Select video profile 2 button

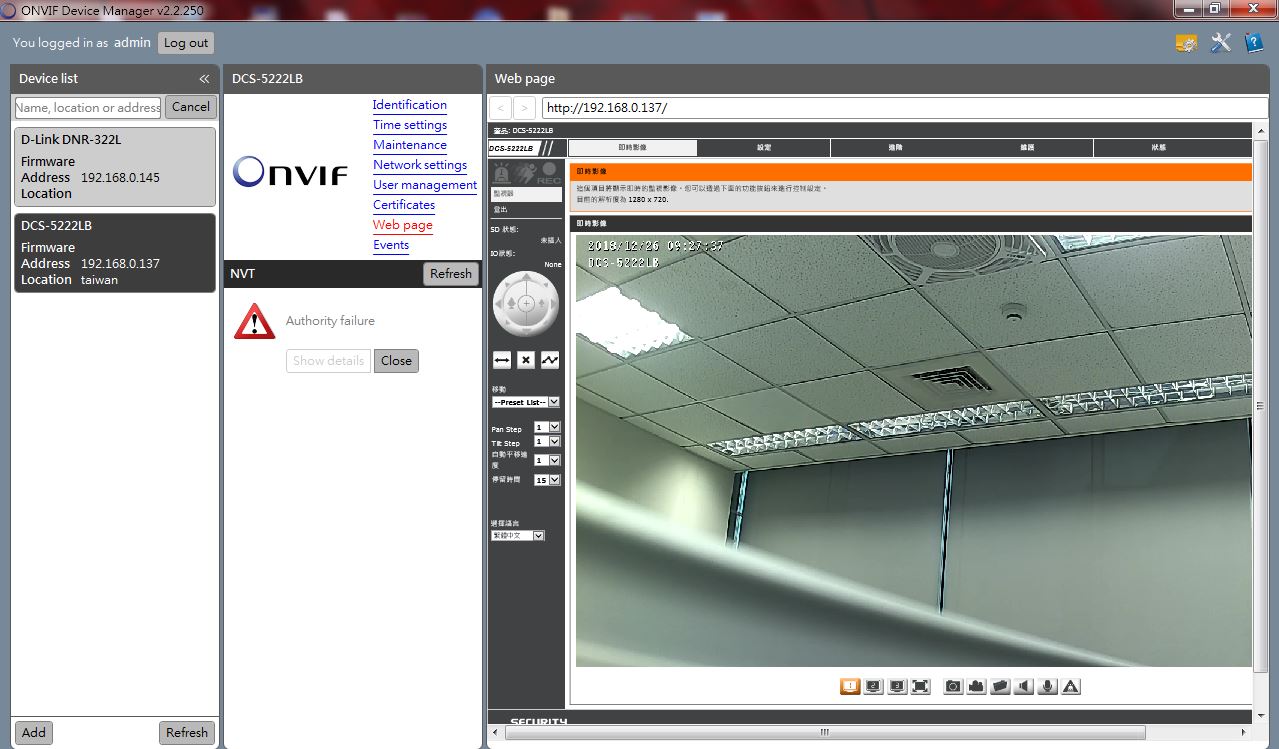(x=873, y=686)
